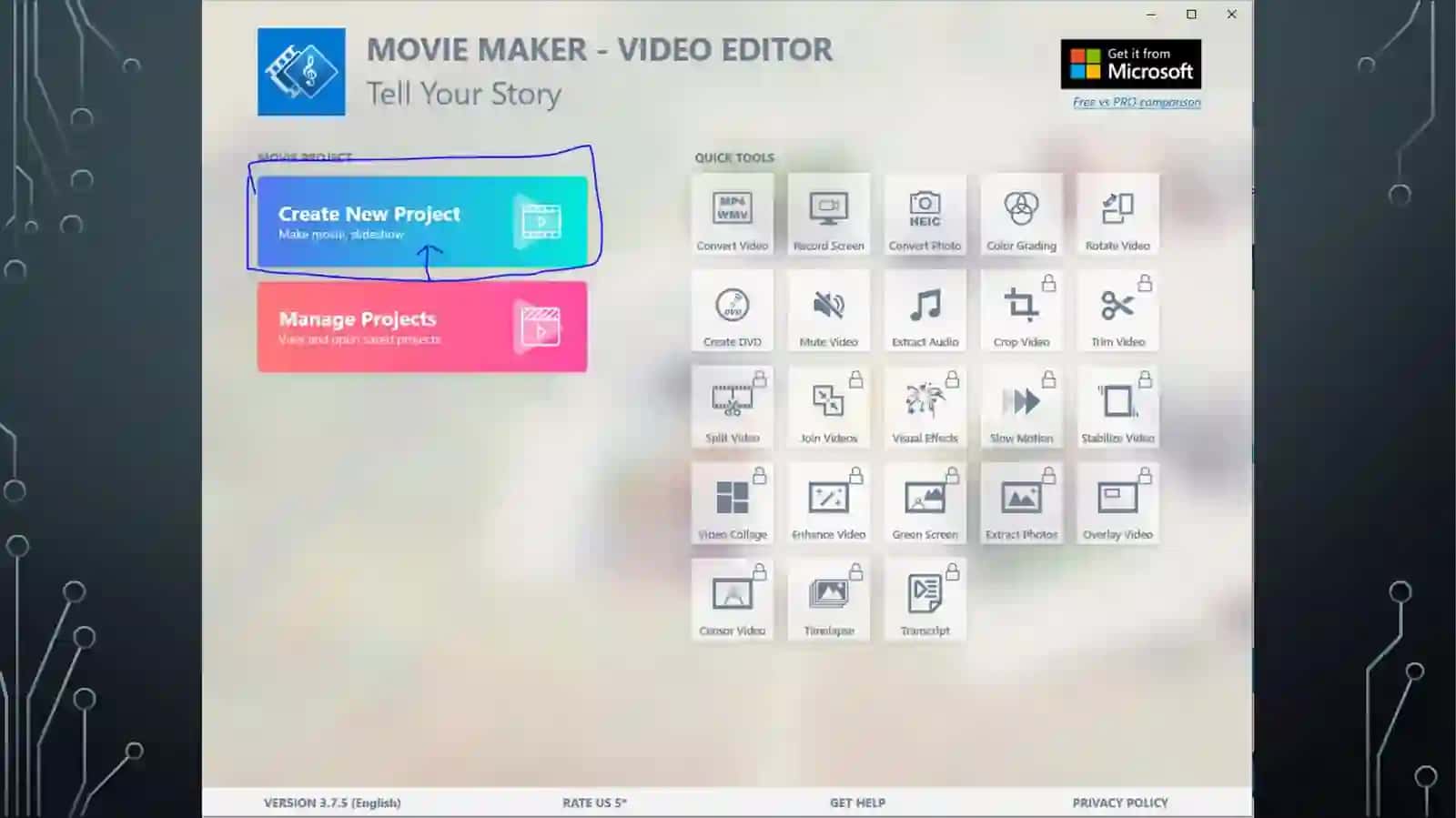The width and height of the screenshot is (1456, 818).
Task: Launch the Trim Video tool
Action: 1118,310
